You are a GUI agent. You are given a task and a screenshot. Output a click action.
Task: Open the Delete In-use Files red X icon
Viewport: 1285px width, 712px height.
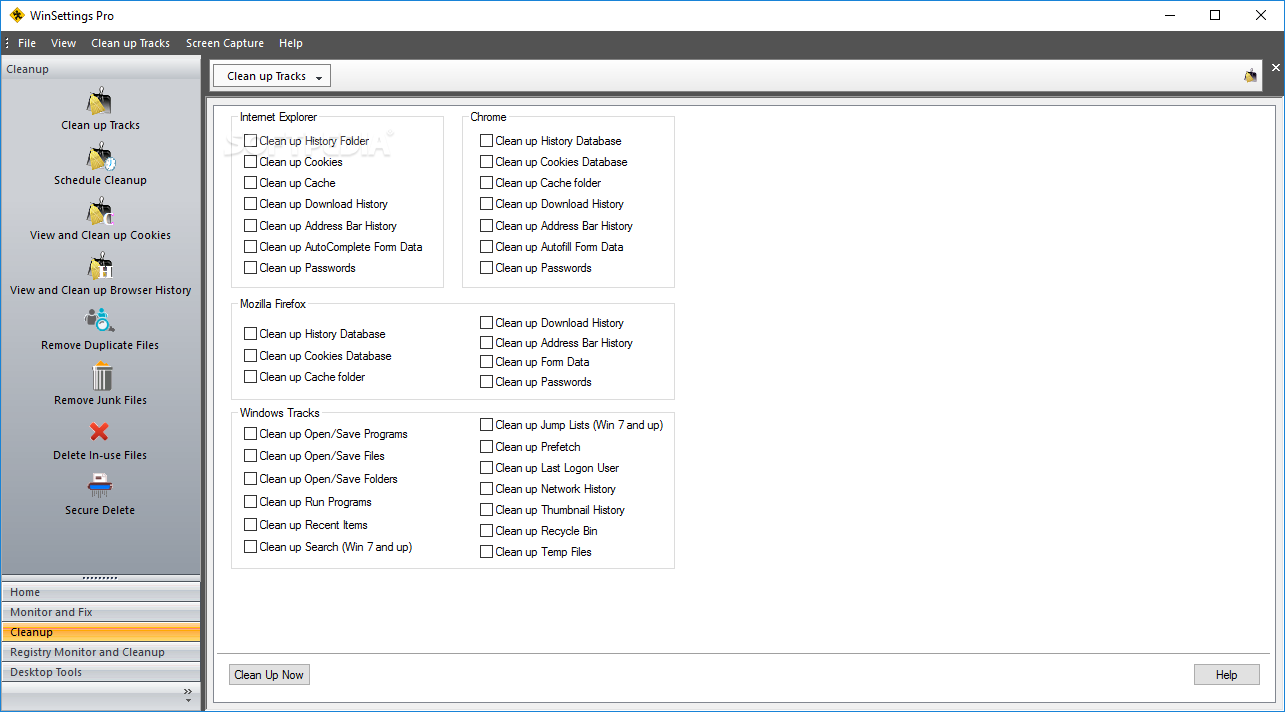click(100, 432)
